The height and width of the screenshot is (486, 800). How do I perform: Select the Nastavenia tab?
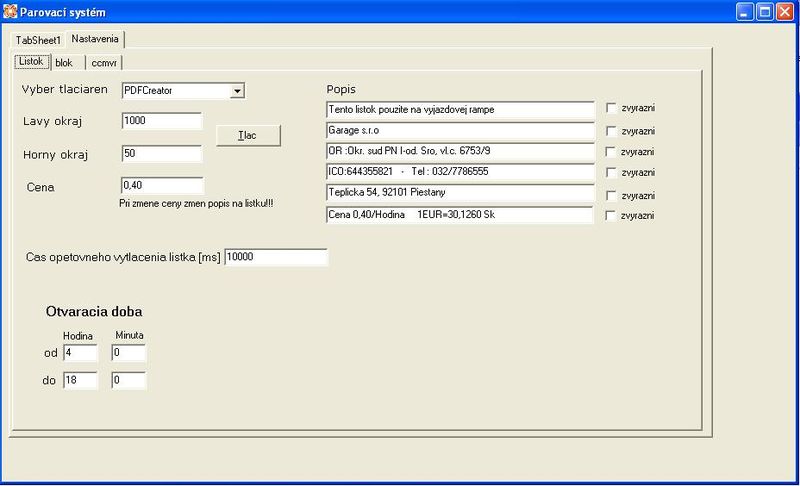pyautogui.click(x=96, y=39)
